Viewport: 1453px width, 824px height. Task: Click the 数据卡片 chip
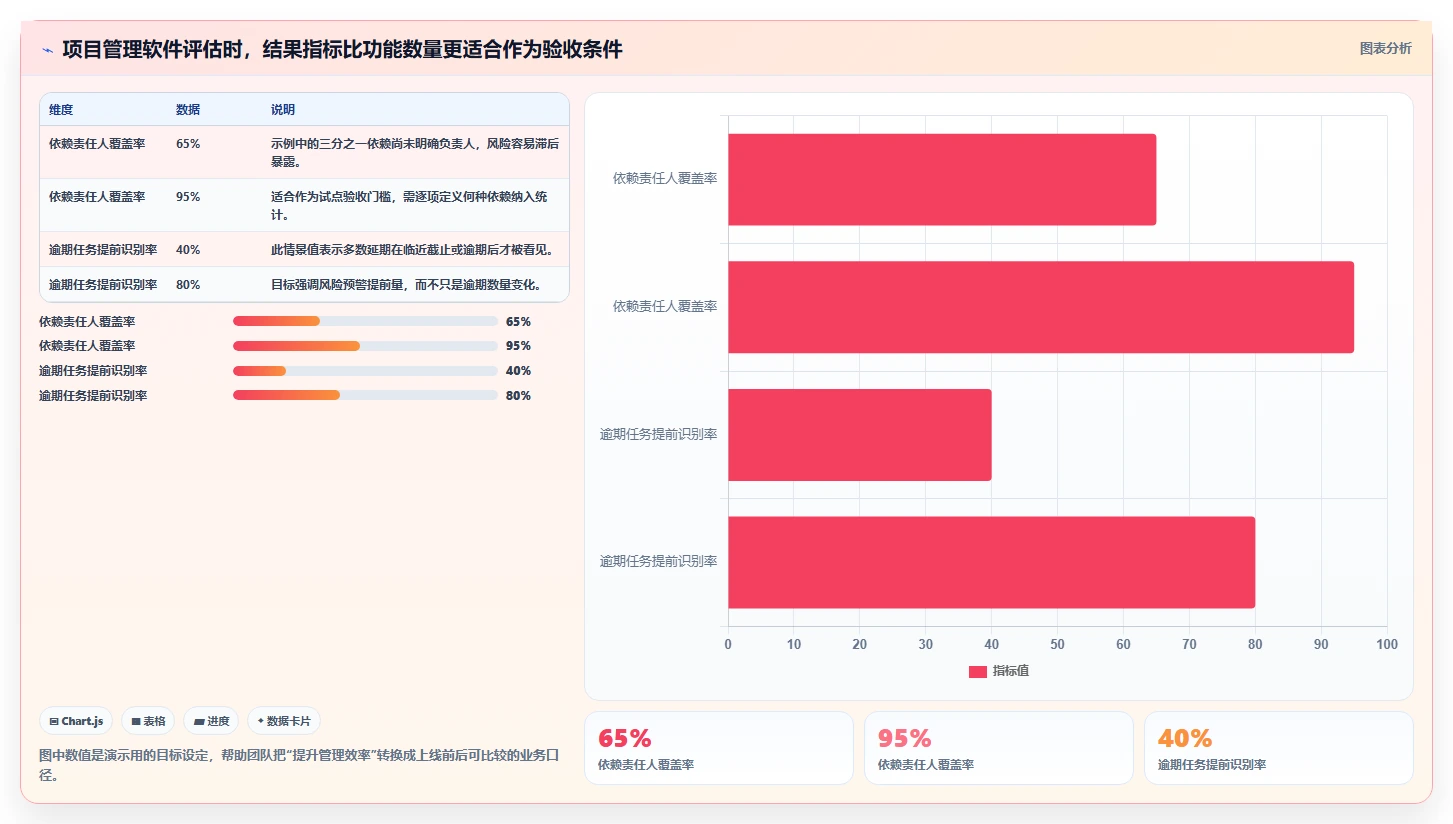[284, 721]
